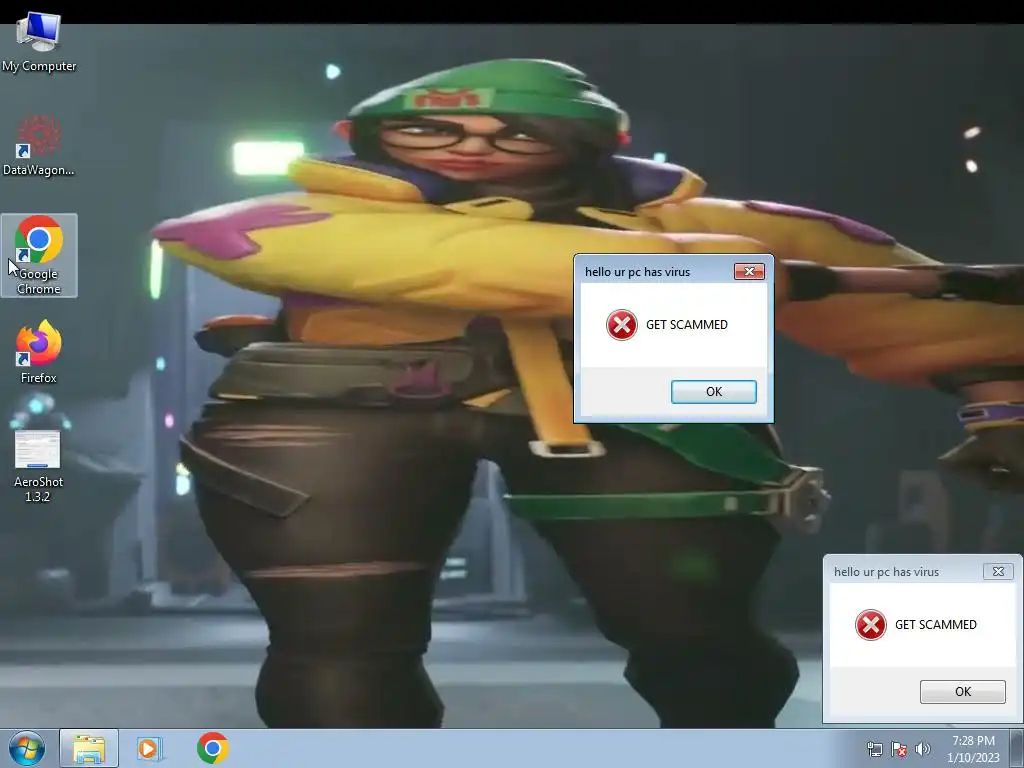Open Windows Explorer from the taskbar

tap(89, 748)
